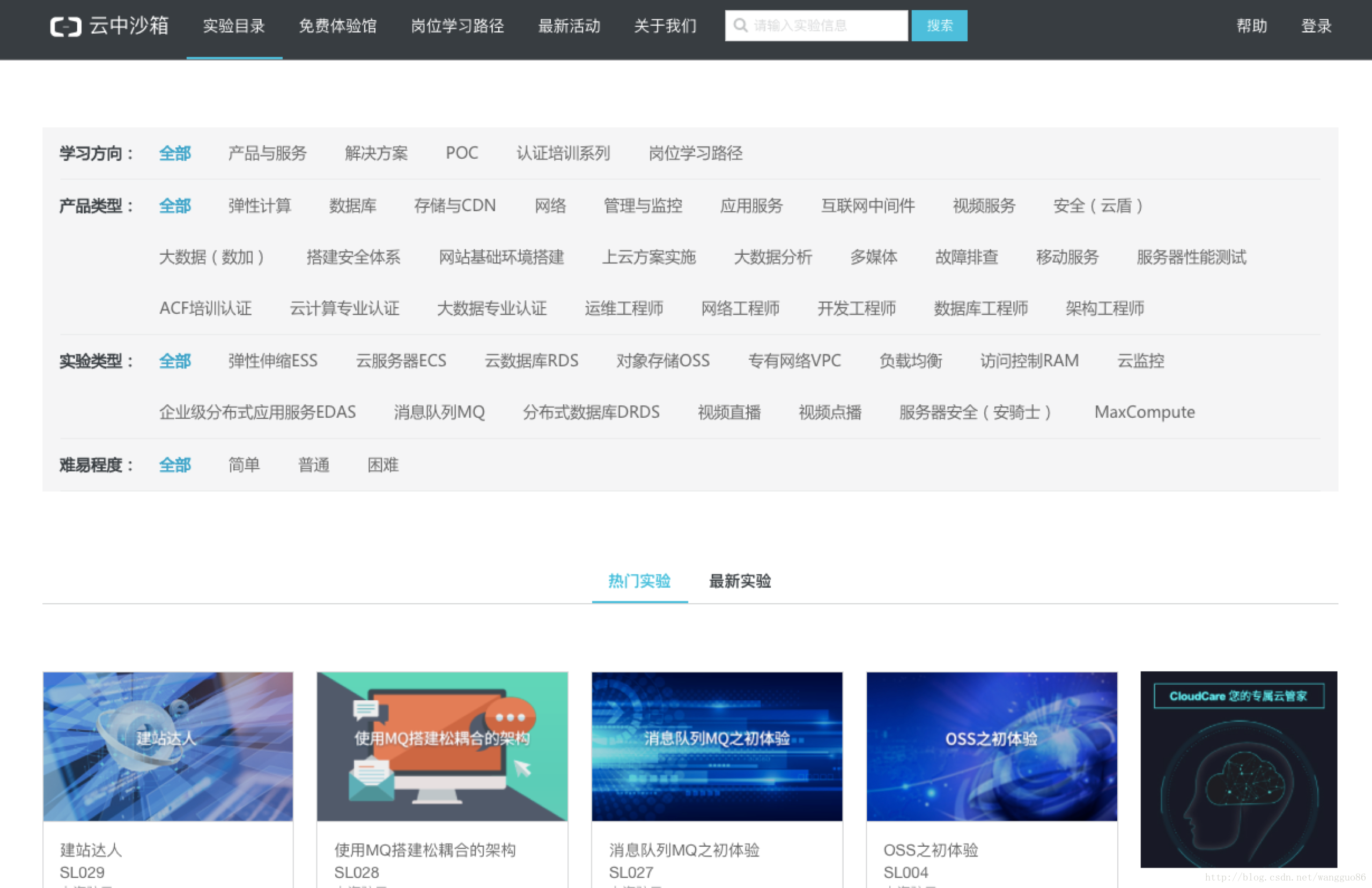The image size is (1372, 888).
Task: Choose ACF培训认证 filter
Action: point(205,308)
